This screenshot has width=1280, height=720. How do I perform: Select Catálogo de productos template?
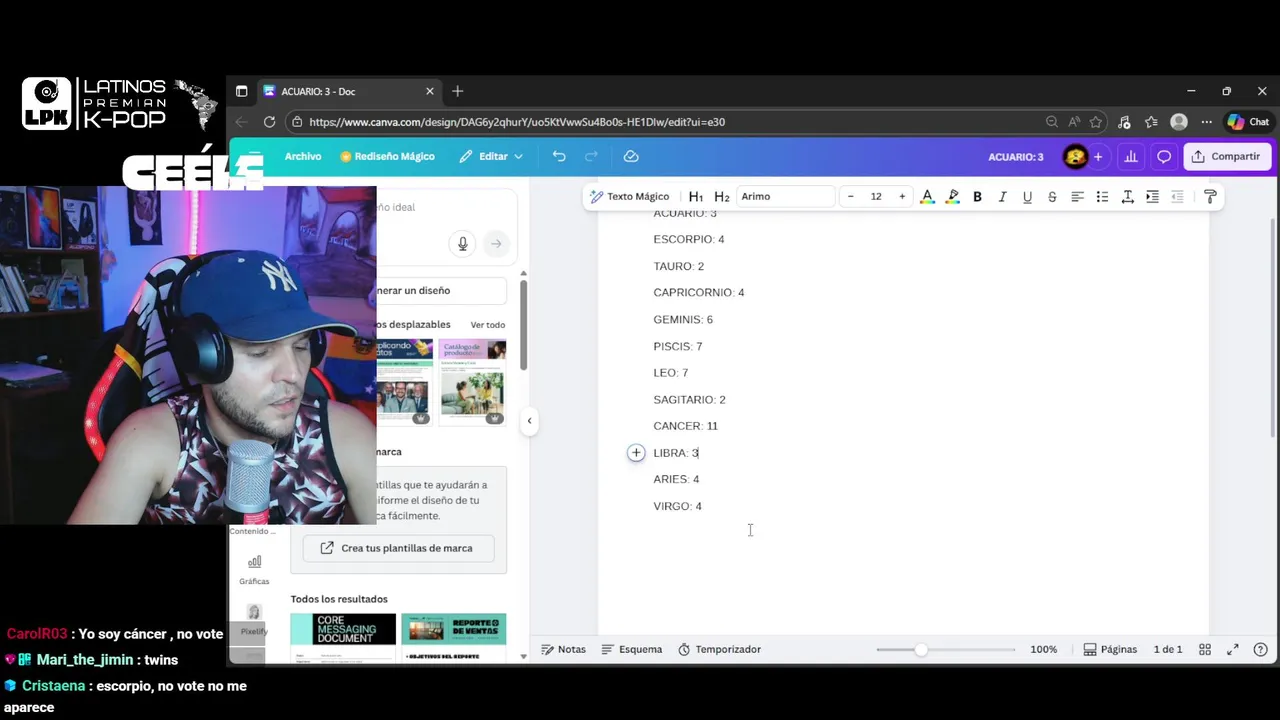click(472, 382)
